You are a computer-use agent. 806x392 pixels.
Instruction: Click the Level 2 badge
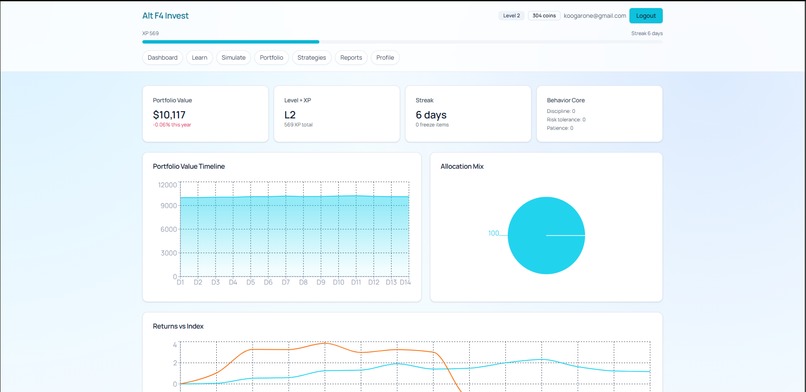click(511, 16)
